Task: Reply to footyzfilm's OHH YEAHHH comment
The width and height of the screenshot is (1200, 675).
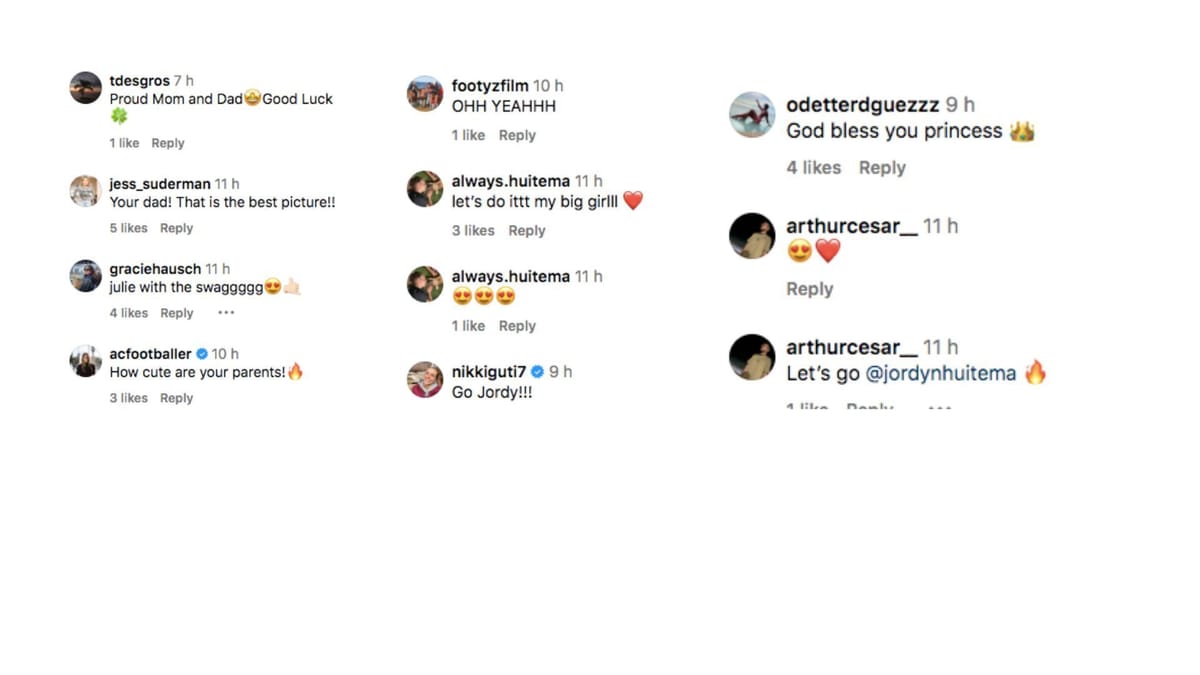Action: tap(517, 135)
